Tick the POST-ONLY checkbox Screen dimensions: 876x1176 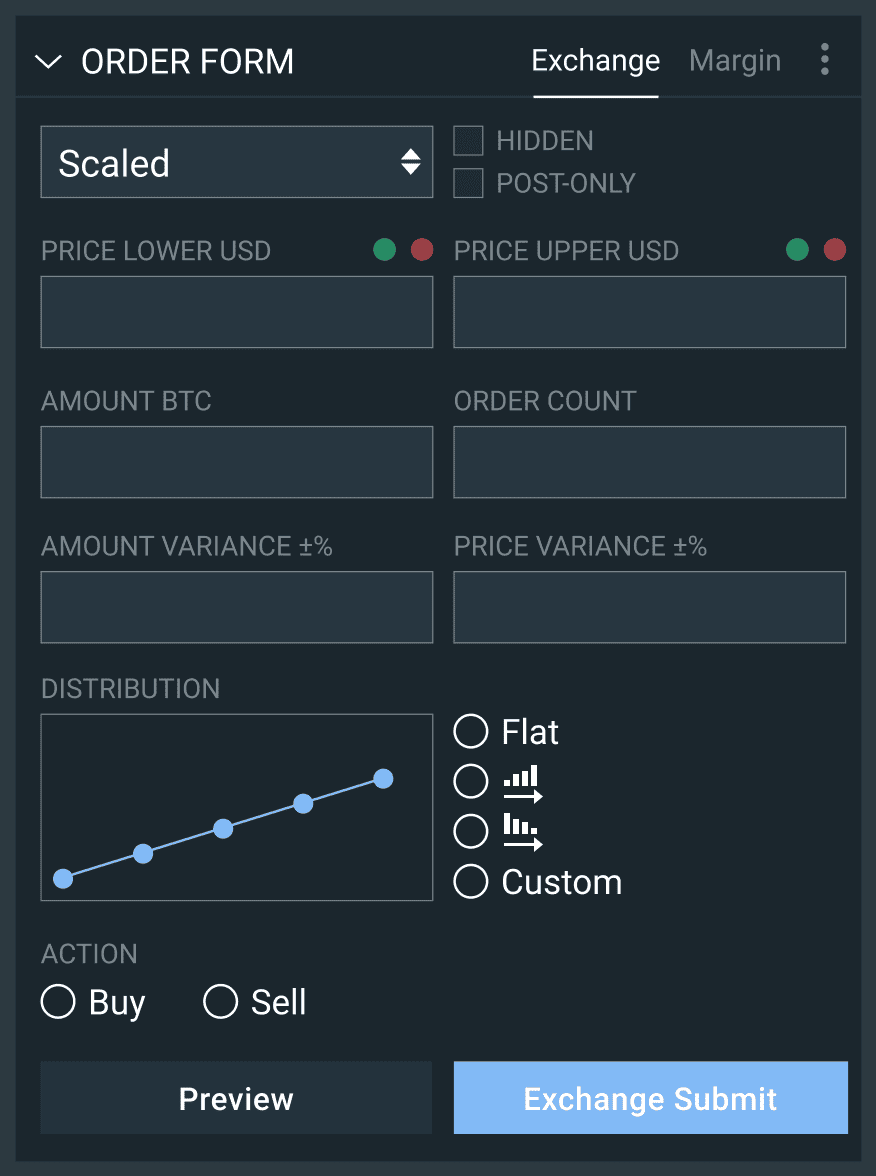469,183
